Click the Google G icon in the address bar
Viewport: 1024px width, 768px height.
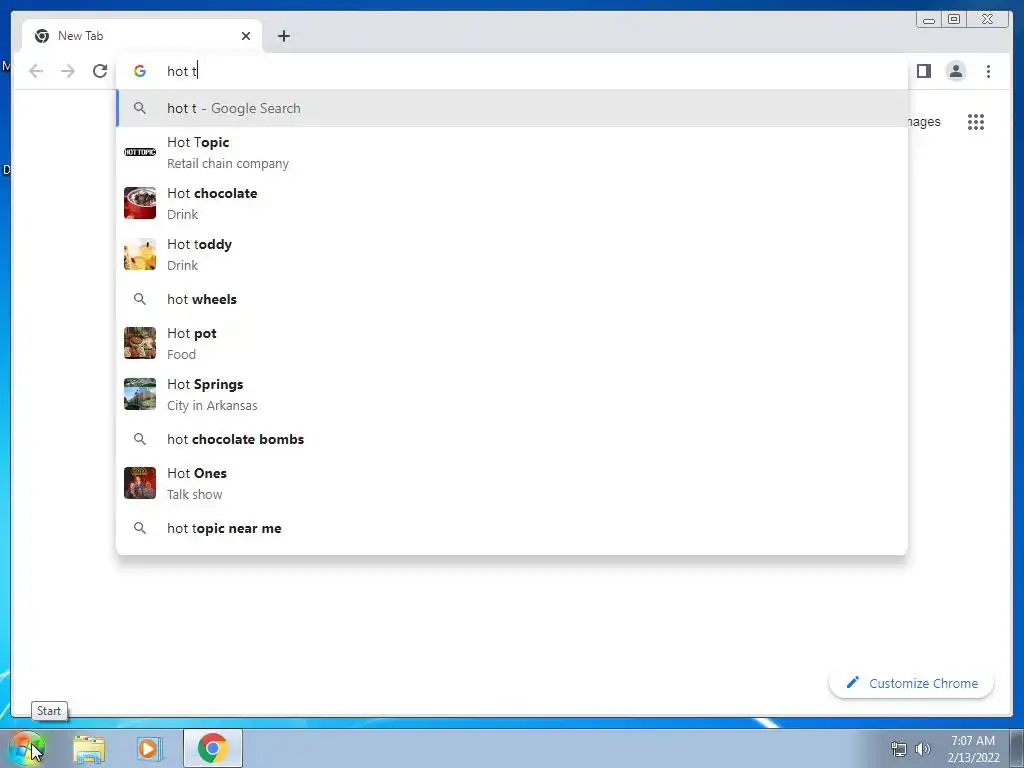[x=140, y=71]
